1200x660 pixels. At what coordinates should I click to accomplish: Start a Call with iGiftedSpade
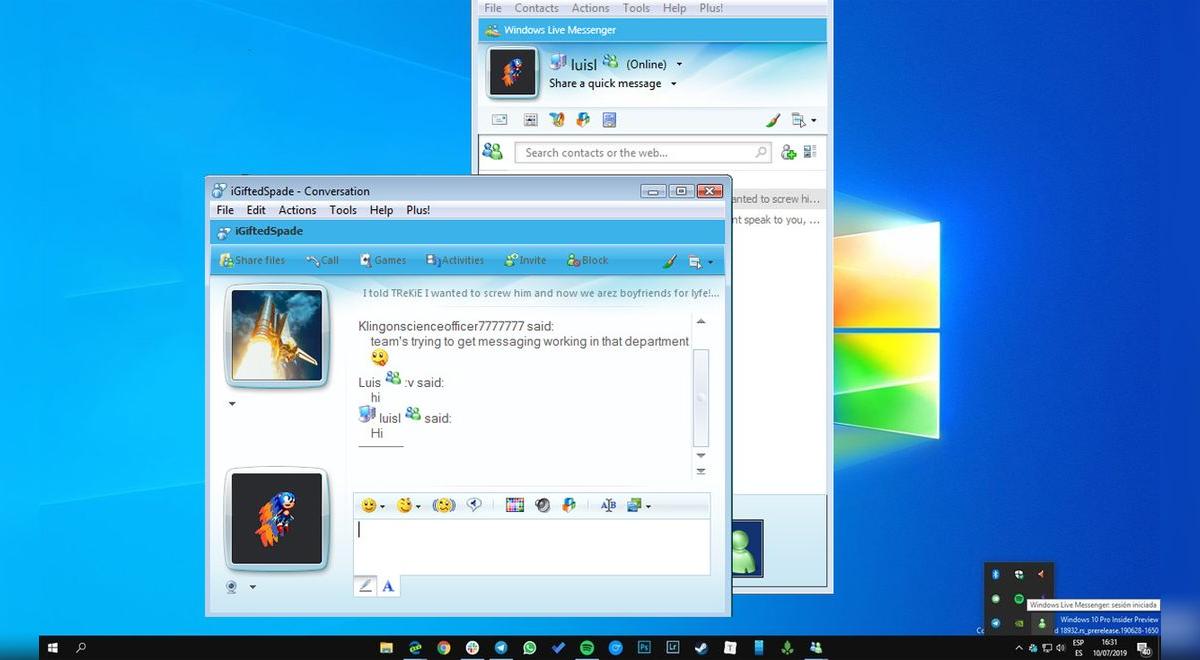point(322,260)
